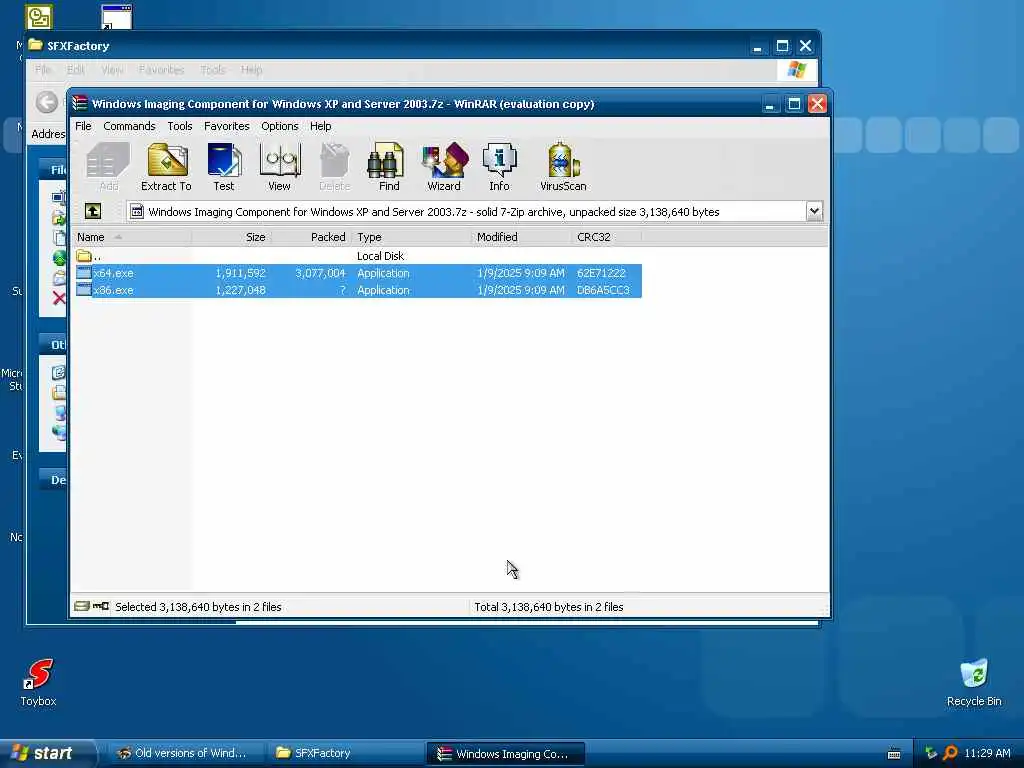Click the tray keyboard icon
The width and height of the screenshot is (1024, 768).
tap(894, 754)
